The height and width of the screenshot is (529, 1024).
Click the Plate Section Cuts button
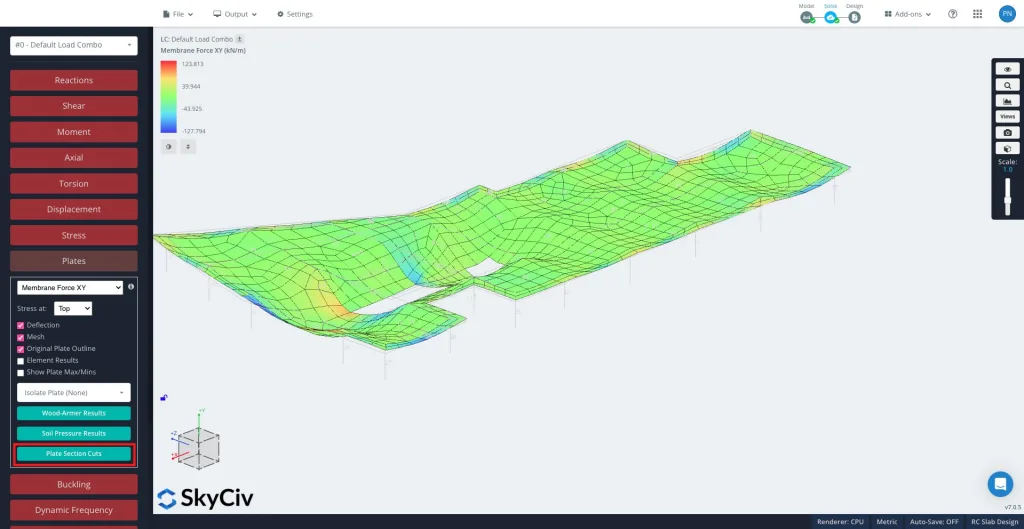coord(74,454)
